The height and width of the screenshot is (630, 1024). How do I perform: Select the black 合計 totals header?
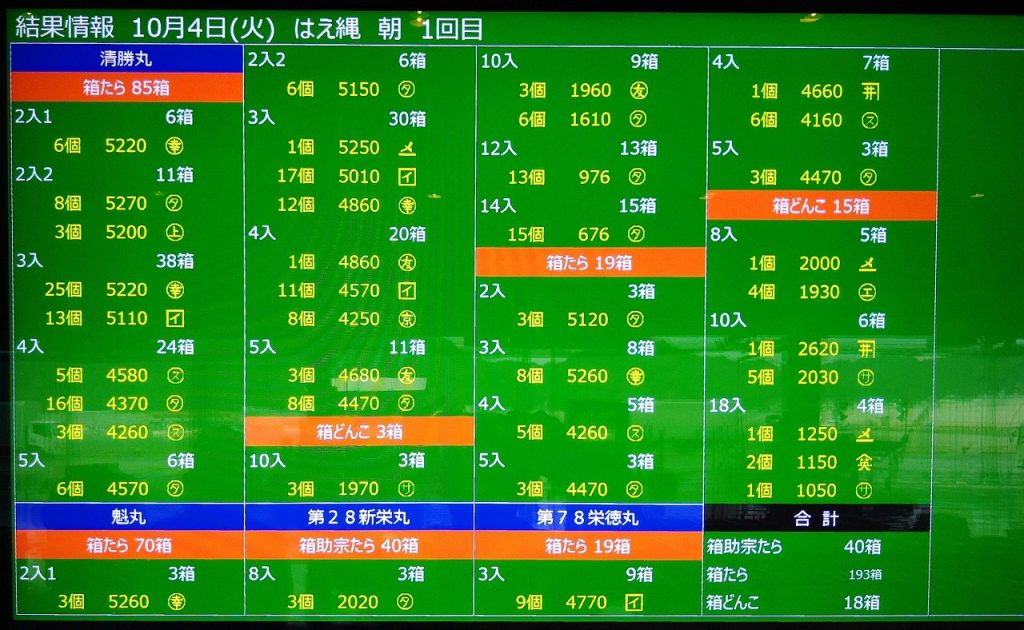pyautogui.click(x=817, y=519)
